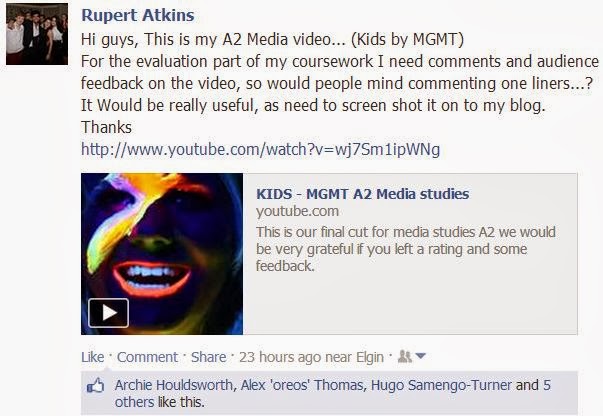Open the '23 hours ago' timestamp
The image size is (603, 416).
tap(280, 357)
